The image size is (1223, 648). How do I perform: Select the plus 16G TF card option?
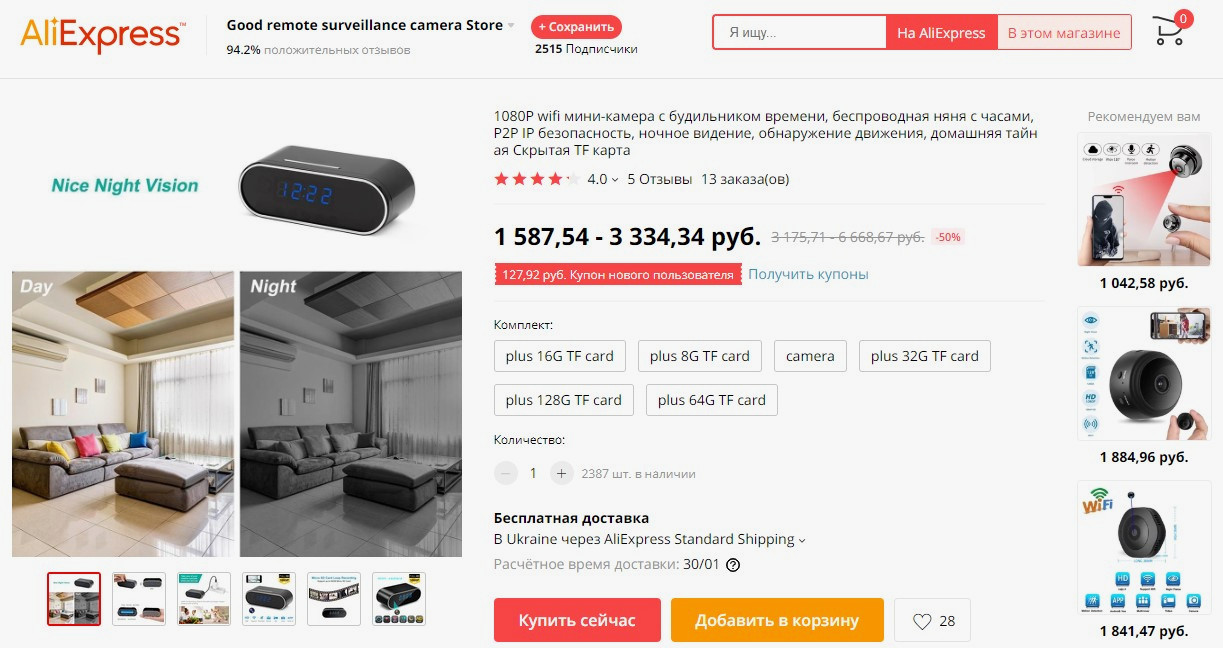[560, 356]
